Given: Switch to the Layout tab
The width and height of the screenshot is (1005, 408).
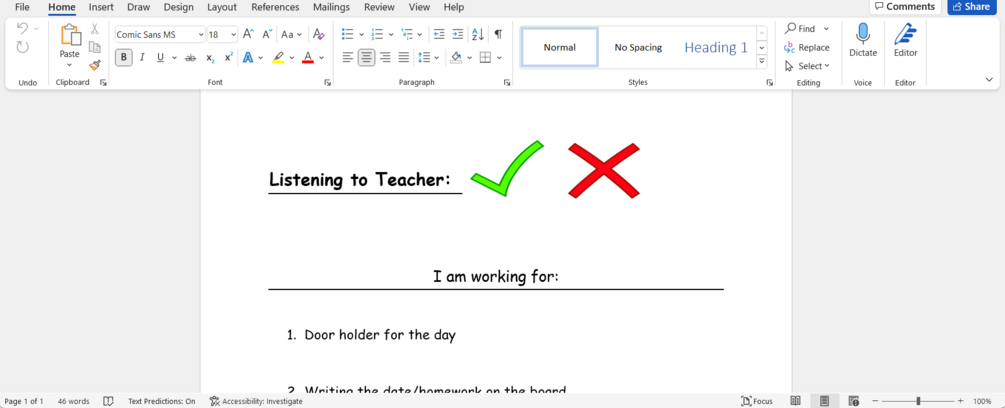Looking at the screenshot, I should 222,7.
